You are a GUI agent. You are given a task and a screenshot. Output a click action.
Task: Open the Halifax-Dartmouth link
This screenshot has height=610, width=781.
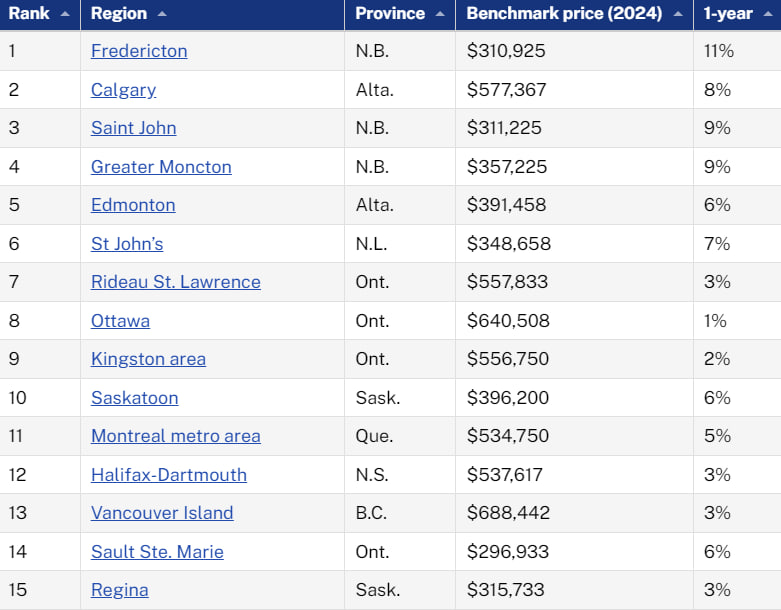[x=169, y=475]
